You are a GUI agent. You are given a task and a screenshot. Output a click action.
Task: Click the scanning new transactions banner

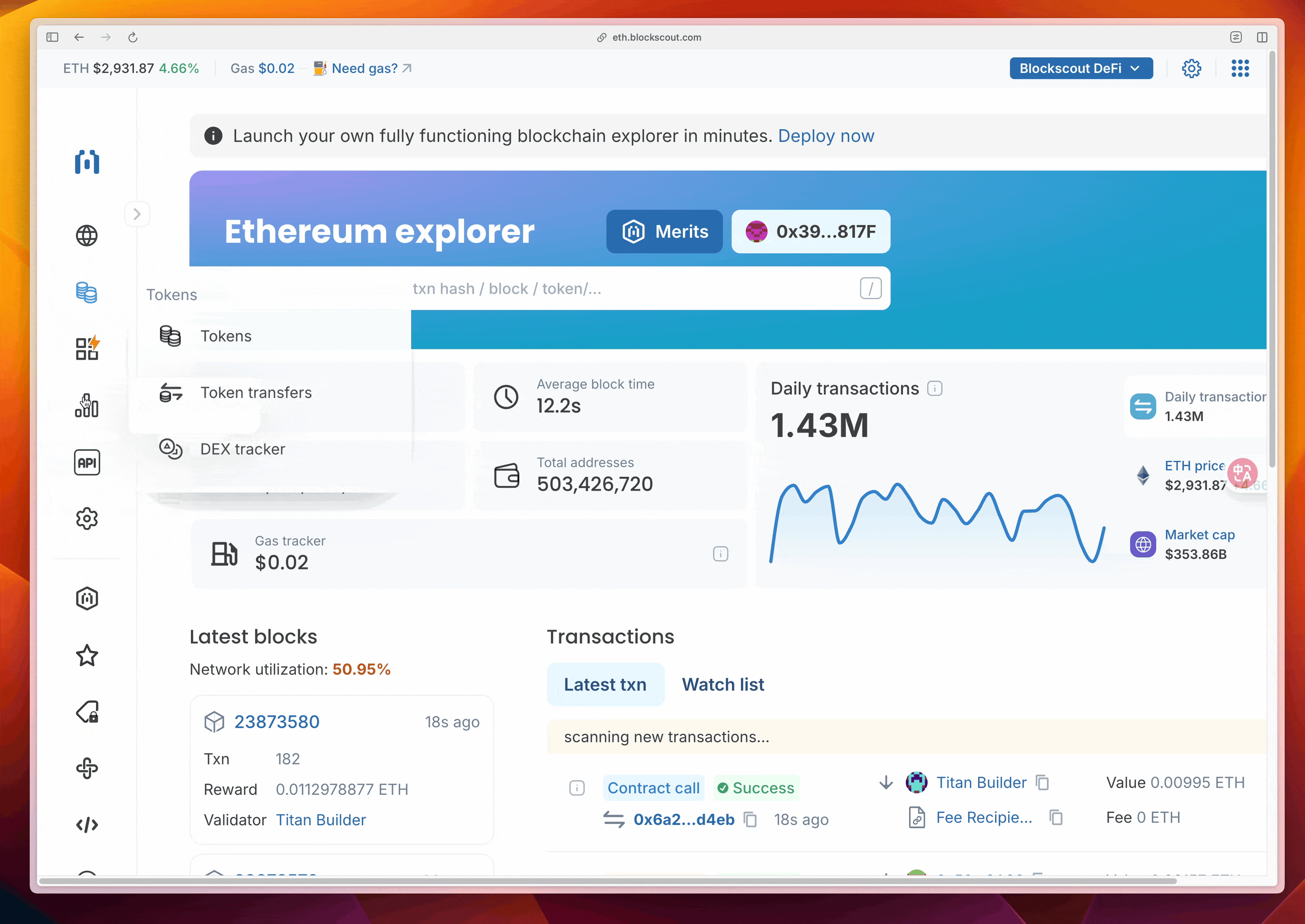click(x=907, y=737)
